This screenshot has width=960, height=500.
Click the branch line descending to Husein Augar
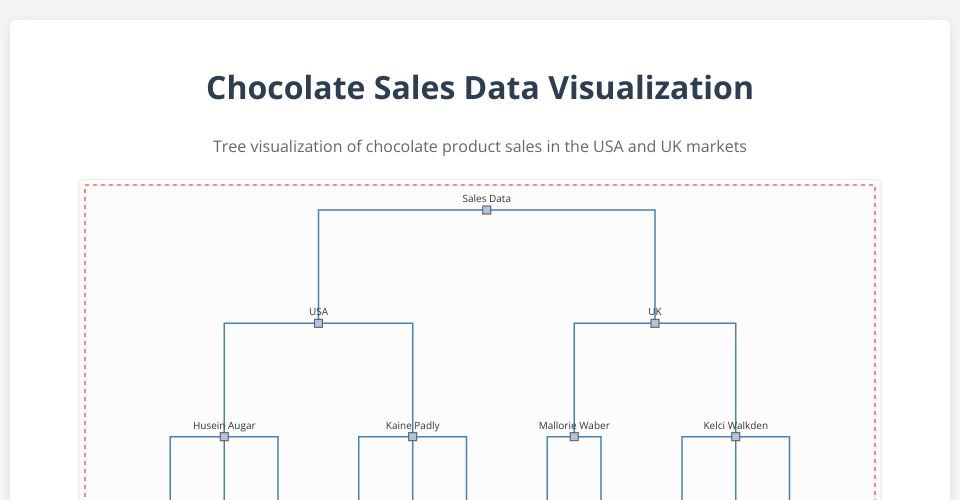224,375
